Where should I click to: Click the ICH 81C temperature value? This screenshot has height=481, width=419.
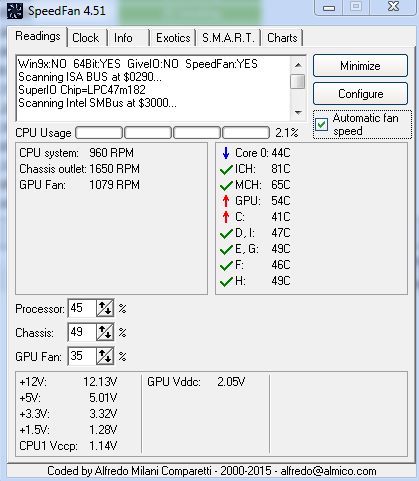281,169
